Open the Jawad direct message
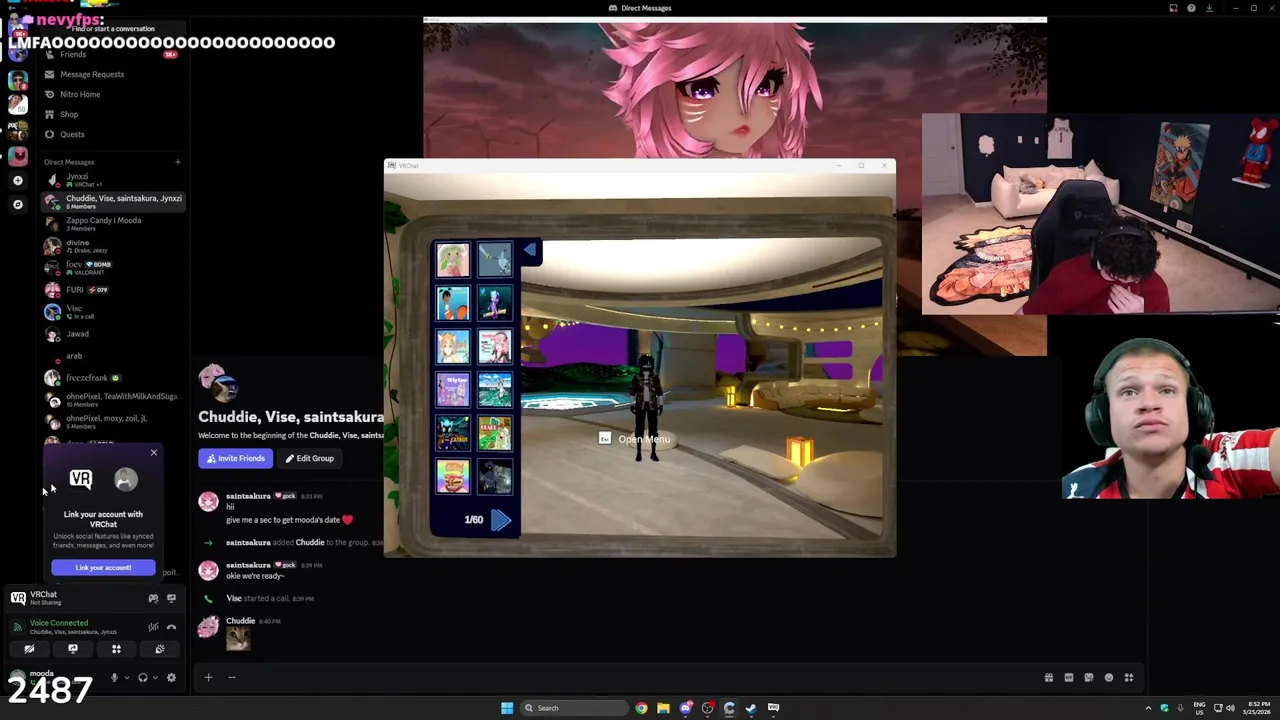This screenshot has width=1280, height=720. pos(113,334)
